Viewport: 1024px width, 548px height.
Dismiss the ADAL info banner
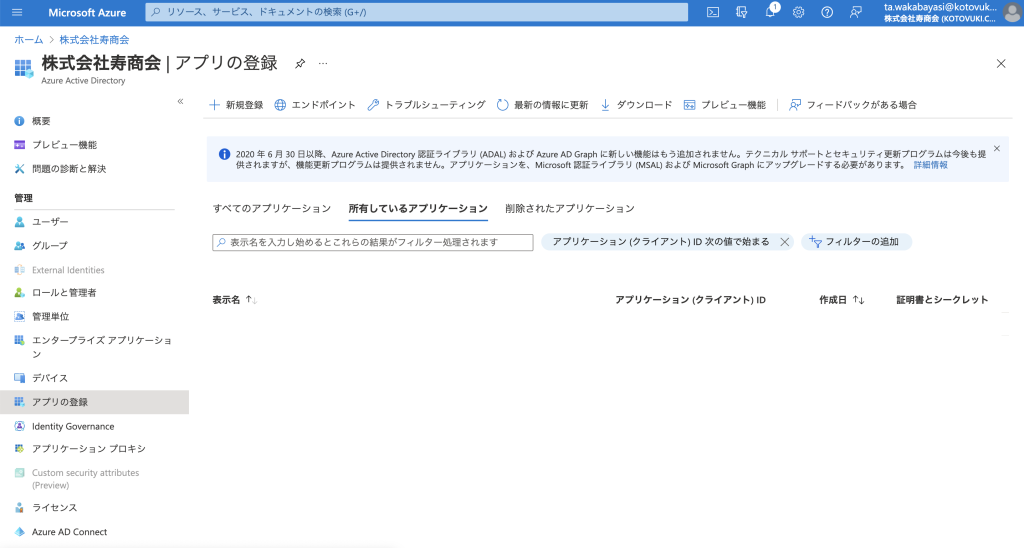tap(997, 149)
